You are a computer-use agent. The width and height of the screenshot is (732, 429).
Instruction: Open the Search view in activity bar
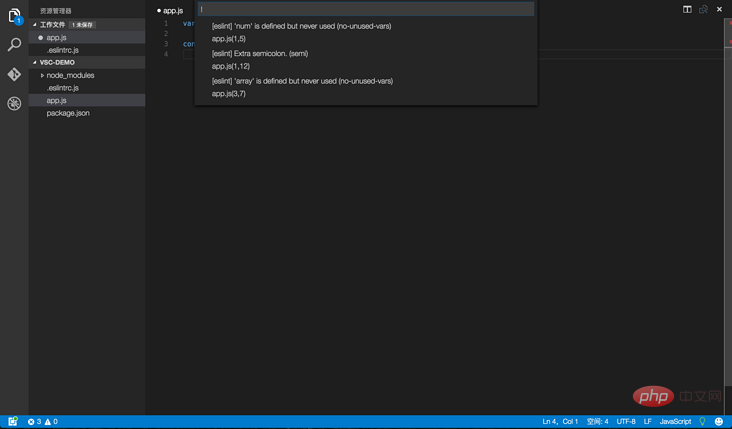[x=14, y=45]
